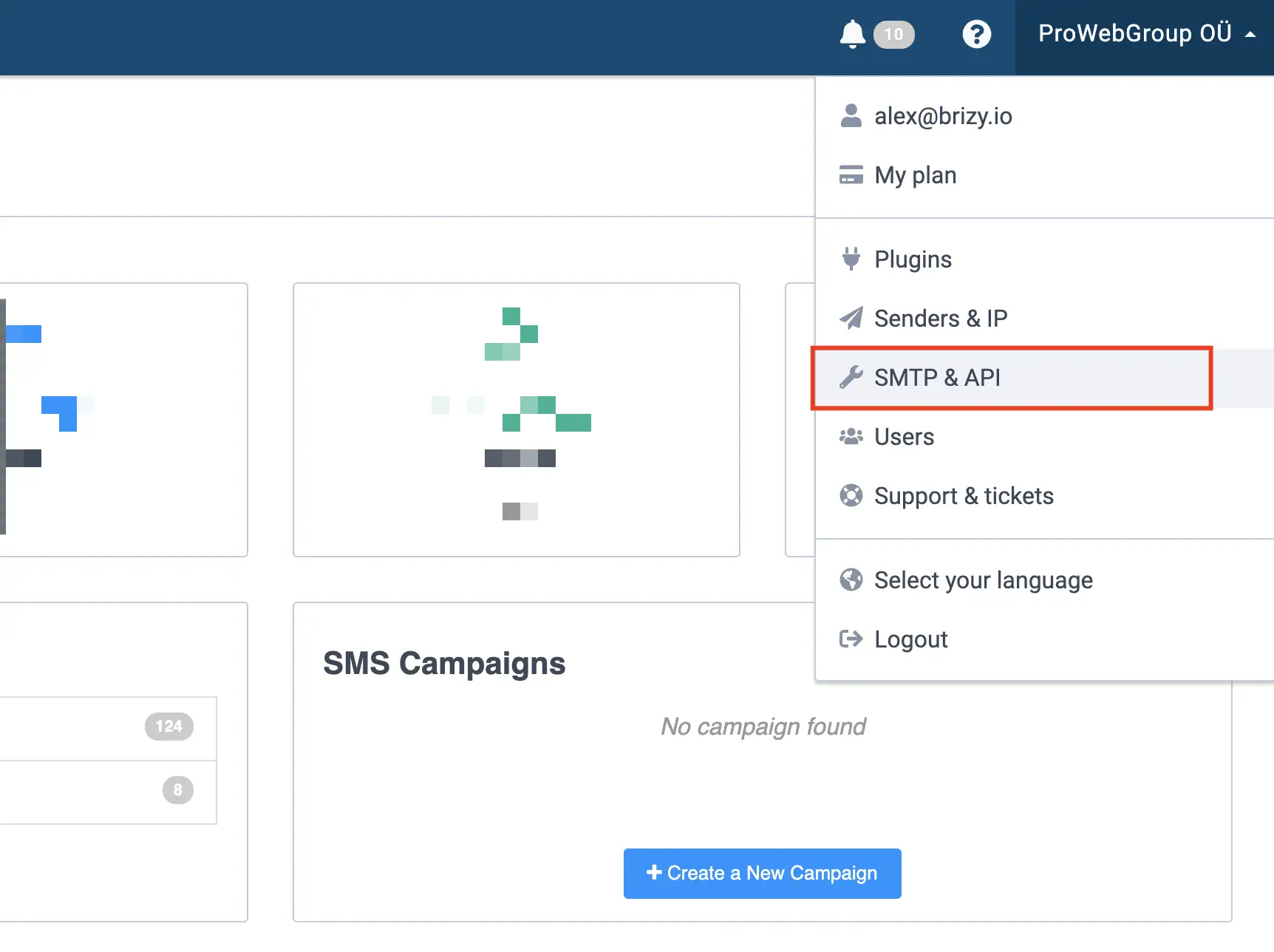
Task: Click the notification bell icon
Action: (x=852, y=34)
